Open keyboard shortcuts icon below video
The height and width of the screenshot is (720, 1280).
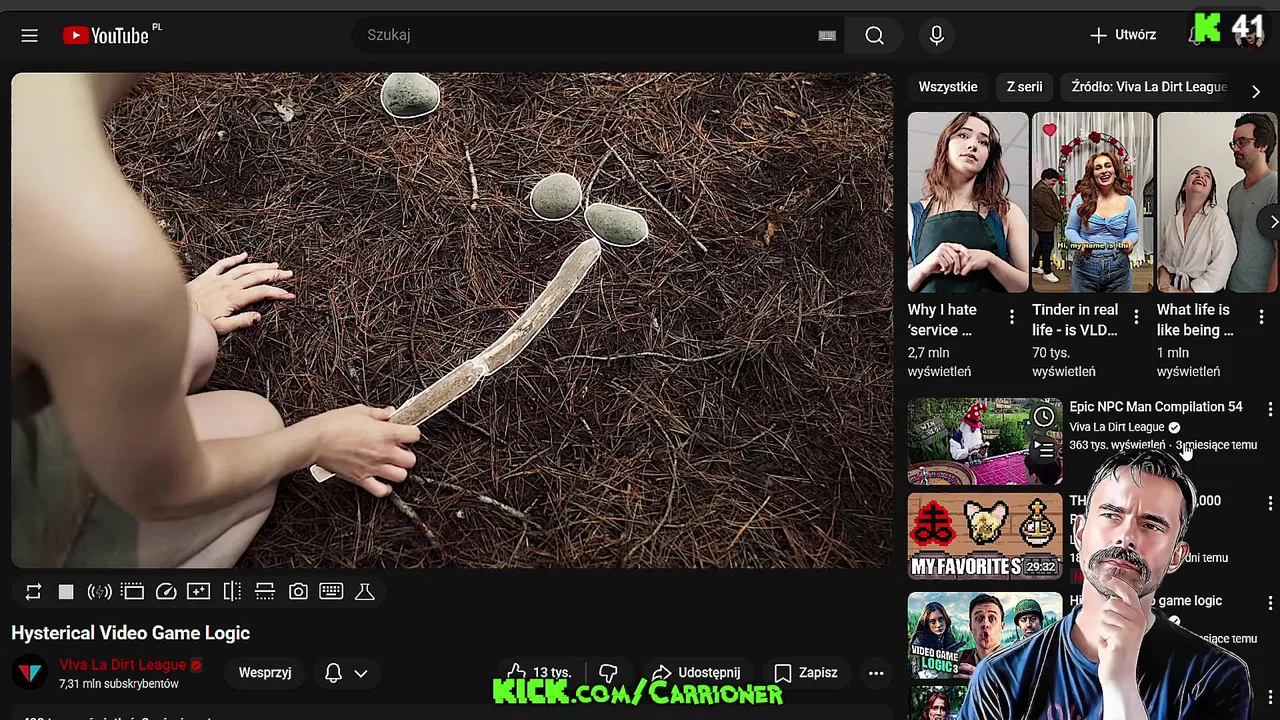[x=331, y=592]
